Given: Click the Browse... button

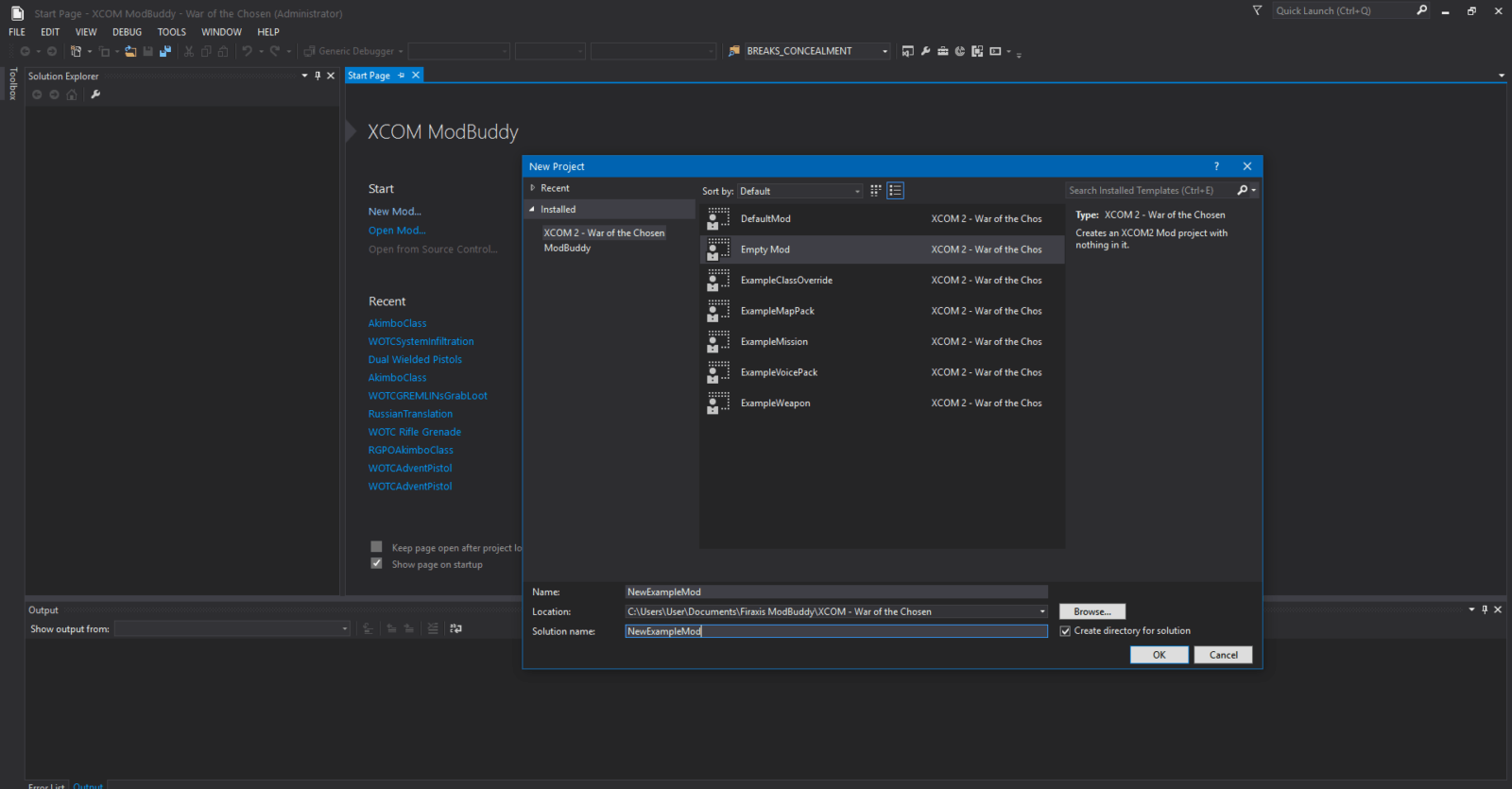Looking at the screenshot, I should (1092, 611).
